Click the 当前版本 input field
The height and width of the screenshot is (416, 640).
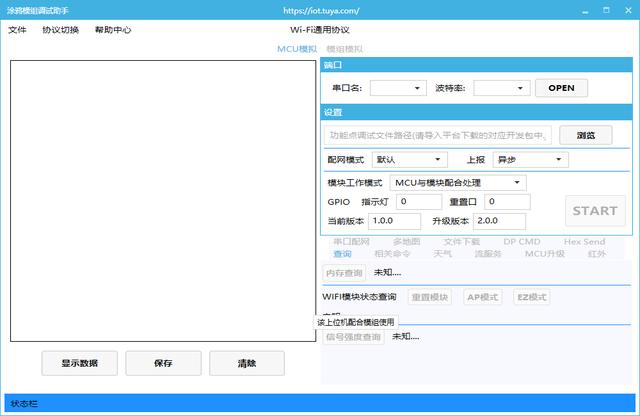394,221
